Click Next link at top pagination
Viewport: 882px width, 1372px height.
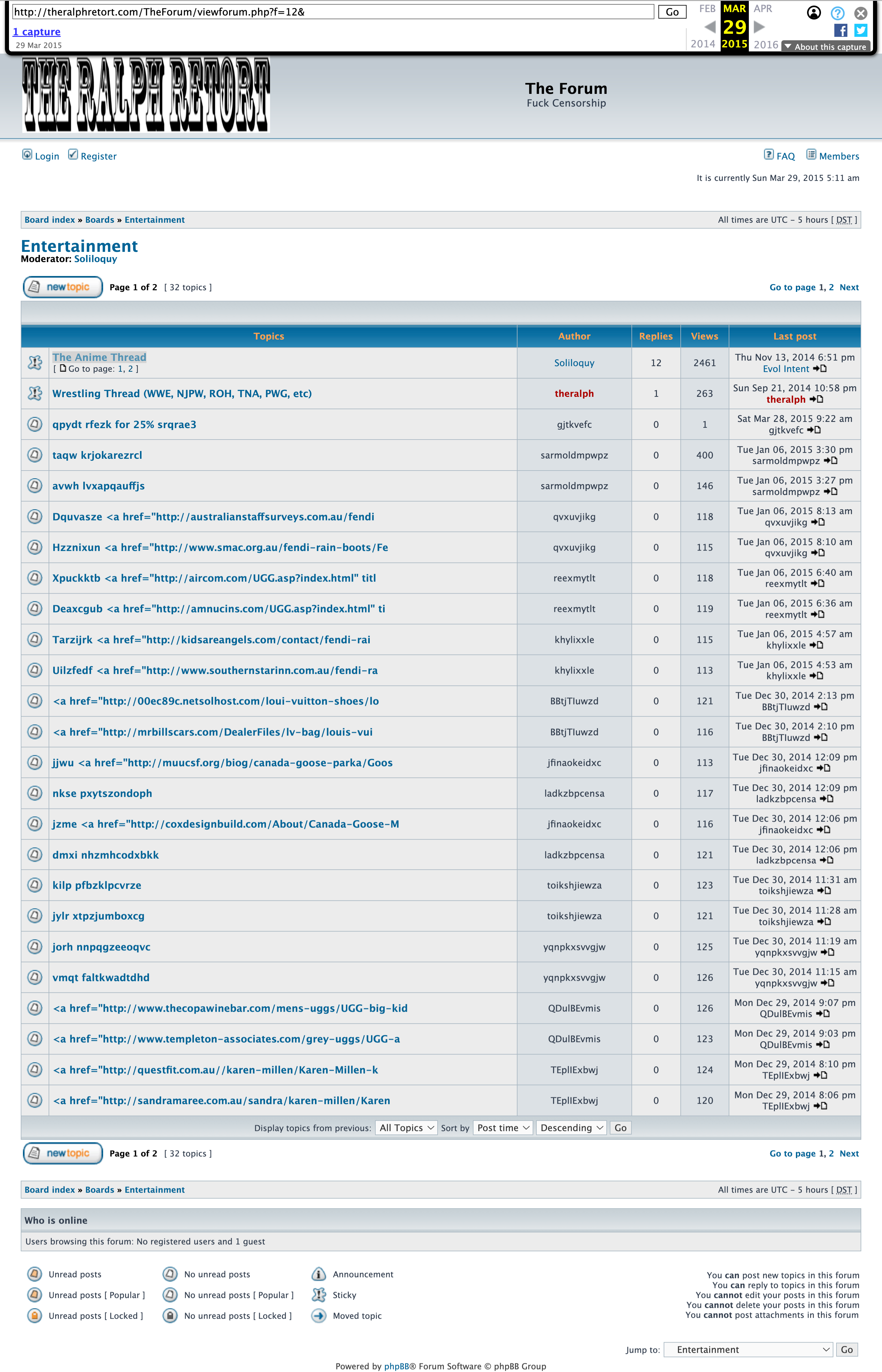tap(849, 287)
